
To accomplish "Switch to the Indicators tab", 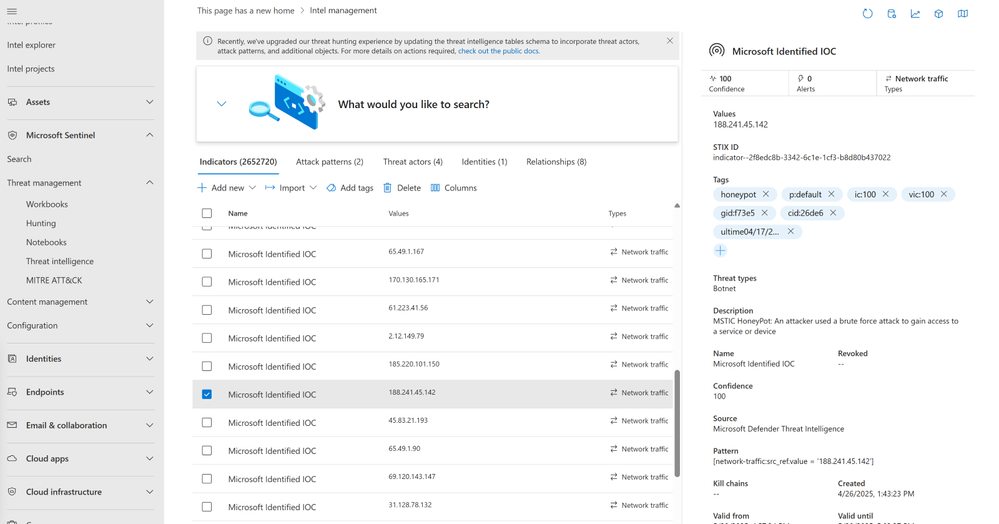I will click(238, 162).
